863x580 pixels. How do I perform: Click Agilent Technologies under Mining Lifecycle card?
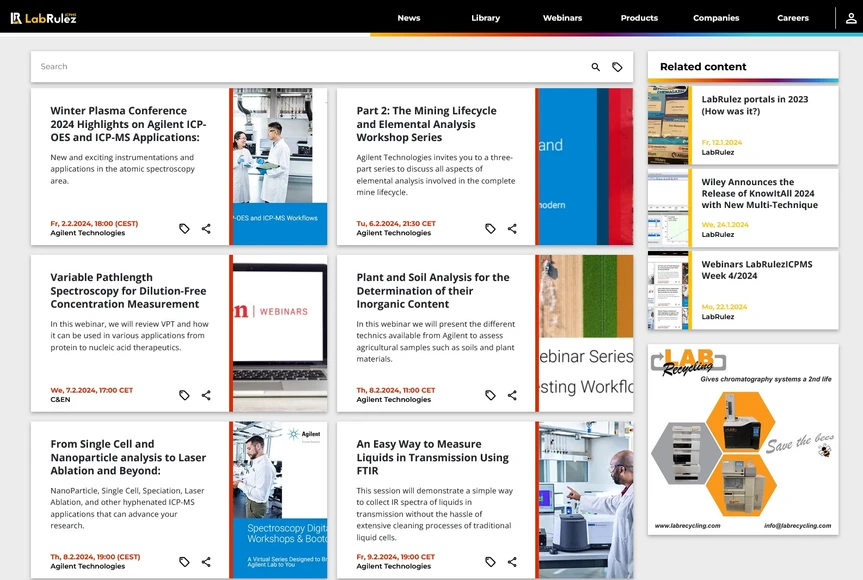394,233
